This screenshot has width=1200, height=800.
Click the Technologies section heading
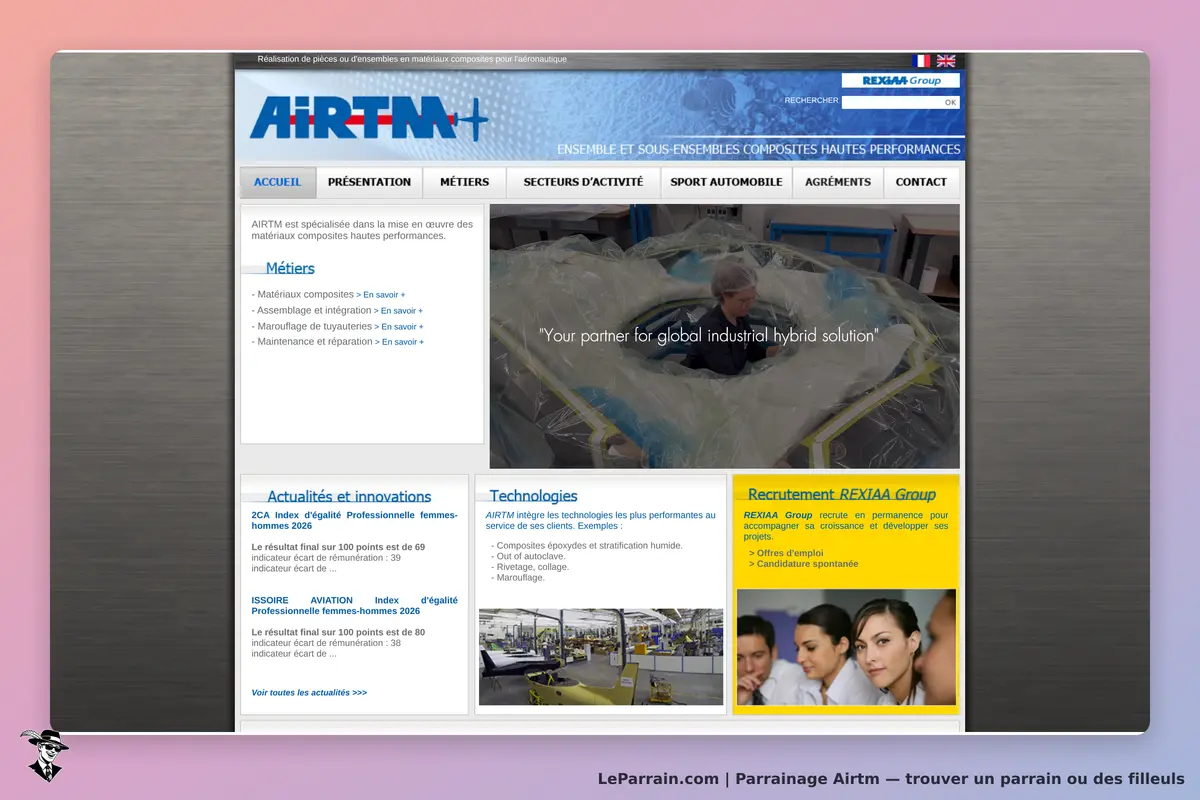pos(533,496)
